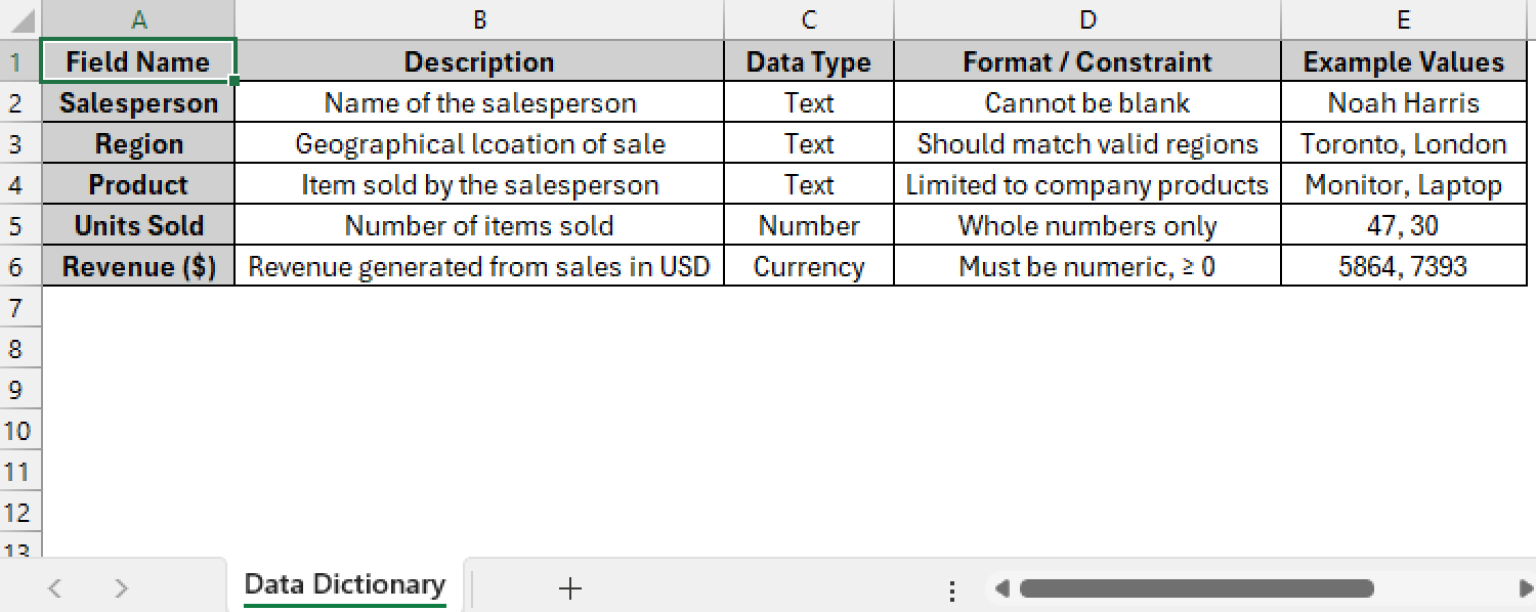This screenshot has height=612, width=1536.
Task: Open the sheet options kebab menu
Action: click(x=951, y=588)
